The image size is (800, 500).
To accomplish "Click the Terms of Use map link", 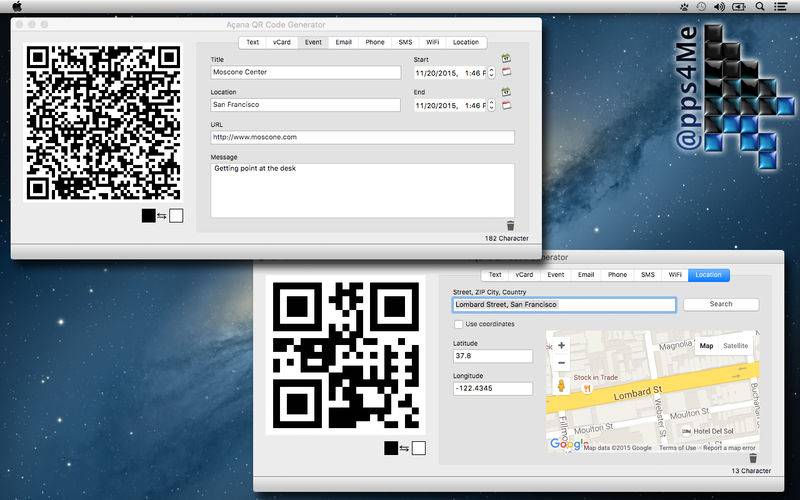I will click(x=677, y=447).
